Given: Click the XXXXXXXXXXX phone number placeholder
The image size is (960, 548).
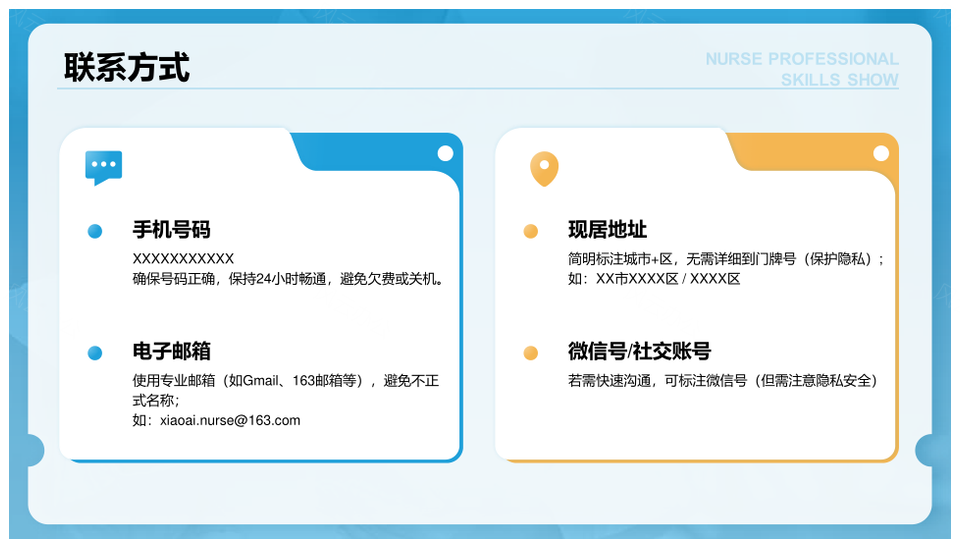Looking at the screenshot, I should coord(183,258).
